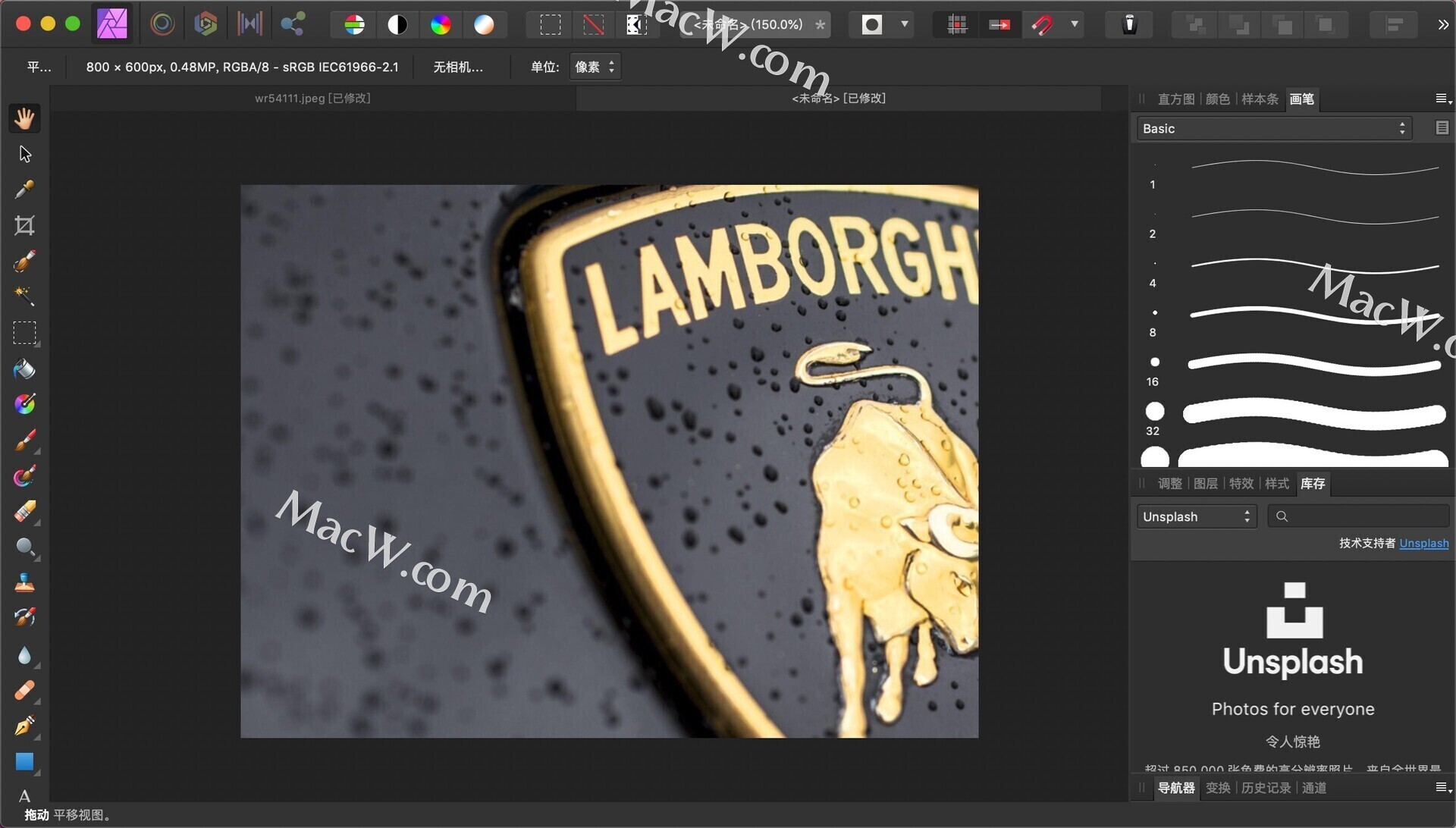Screen dimensions: 1456x828
Task: Open the 颜色 color panel tab
Action: pos(1217,99)
